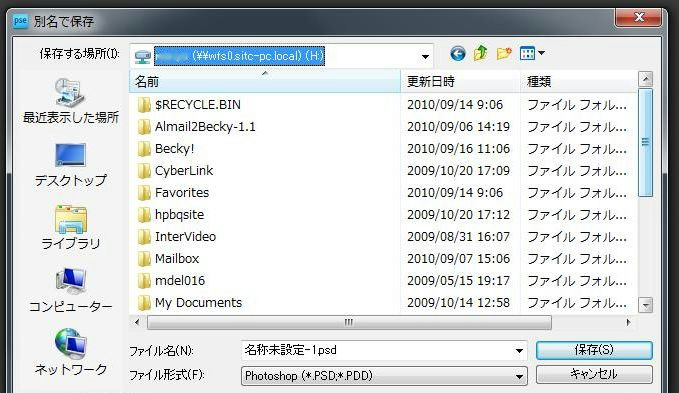Click the horizontal scrollbar left arrow

137,322
